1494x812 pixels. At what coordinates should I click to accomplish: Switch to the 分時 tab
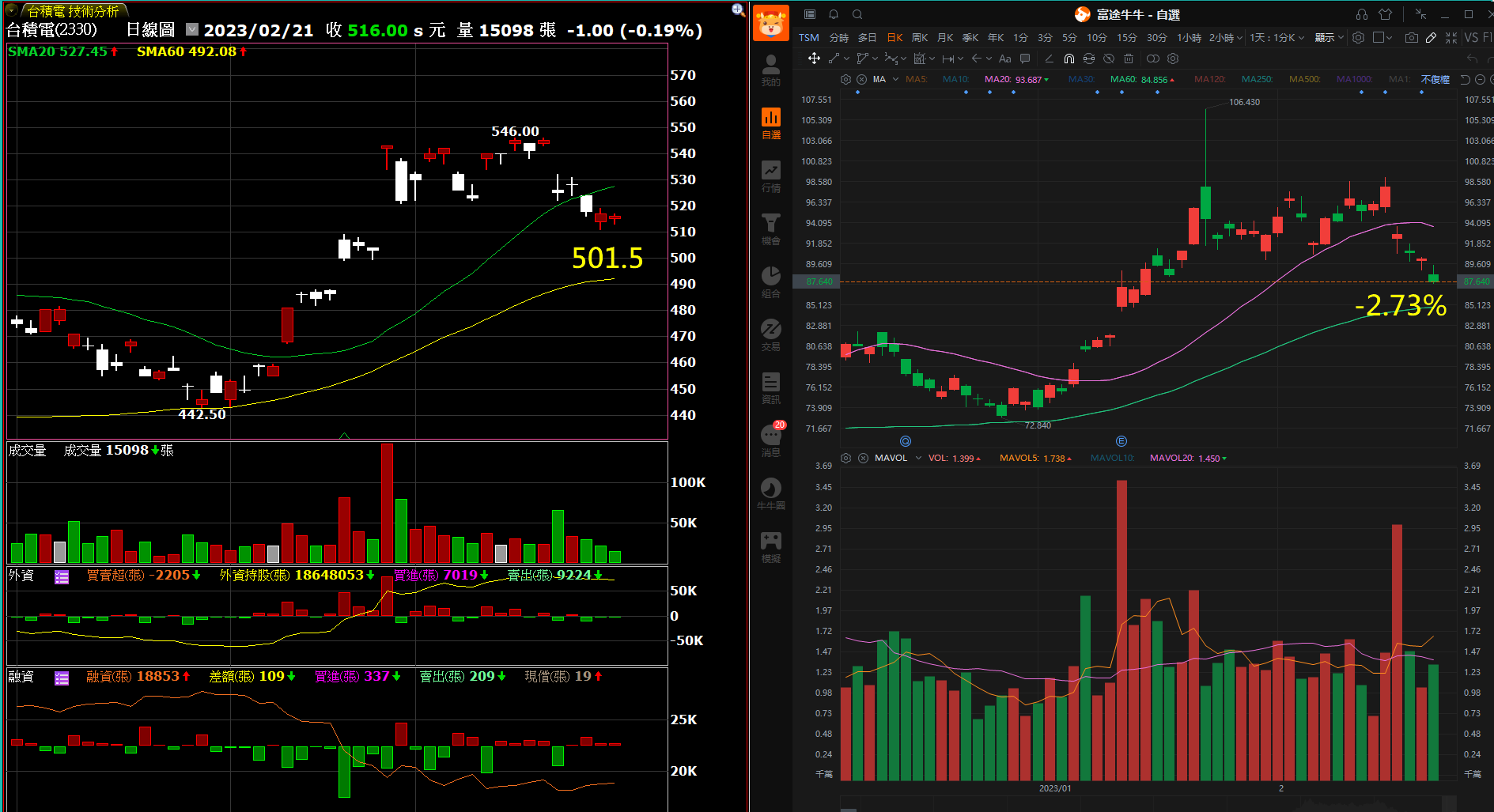click(839, 37)
